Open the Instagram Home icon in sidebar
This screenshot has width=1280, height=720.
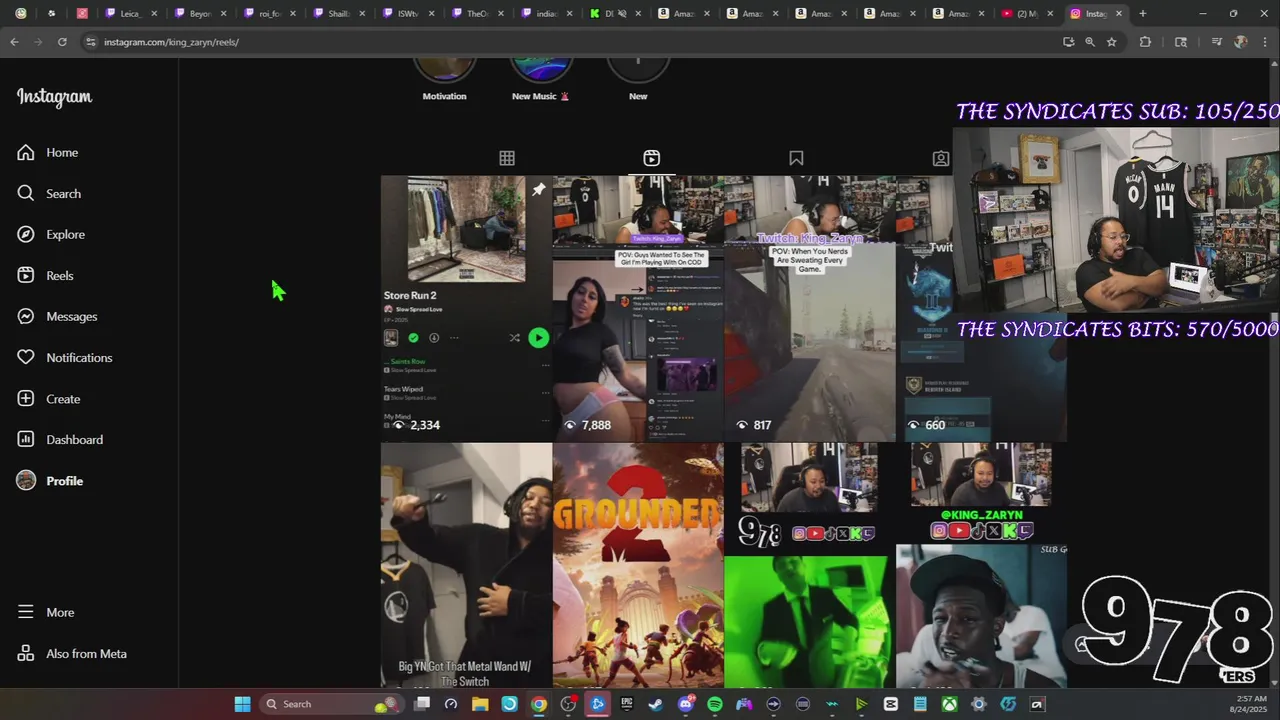(26, 152)
